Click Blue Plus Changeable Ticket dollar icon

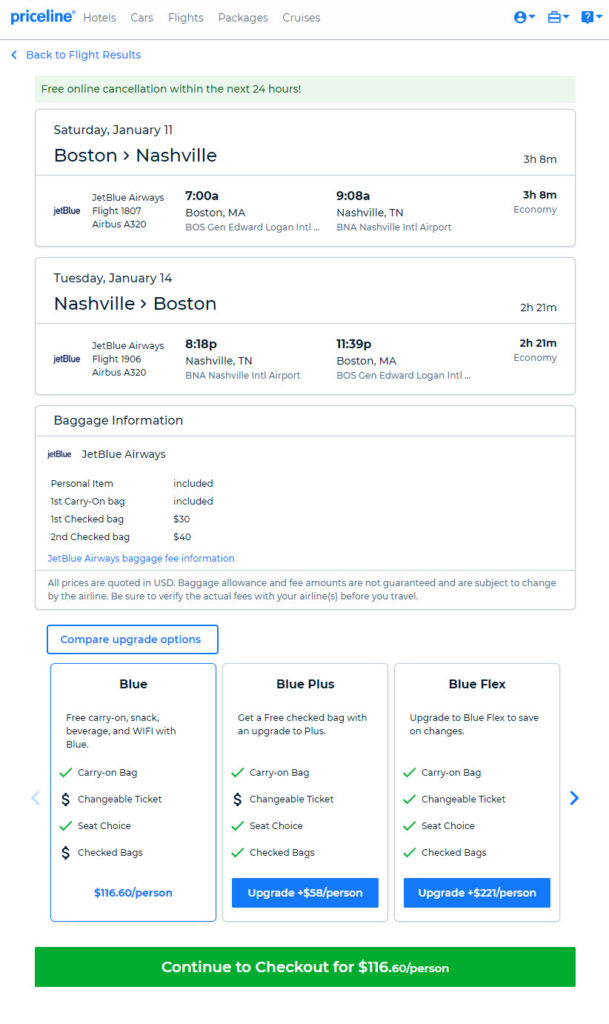237,799
